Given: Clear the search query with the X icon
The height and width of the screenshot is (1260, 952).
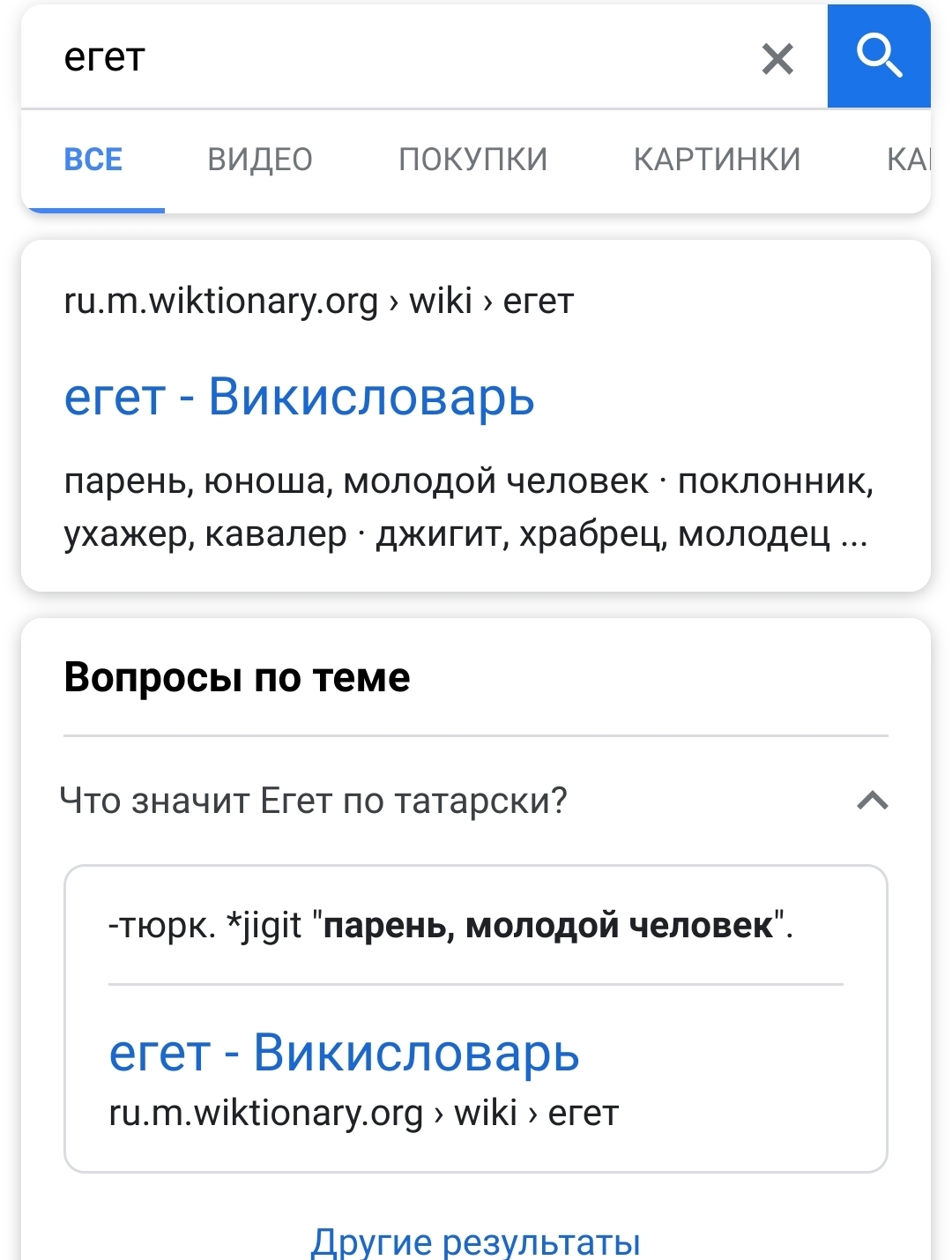Looking at the screenshot, I should pos(777,59).
